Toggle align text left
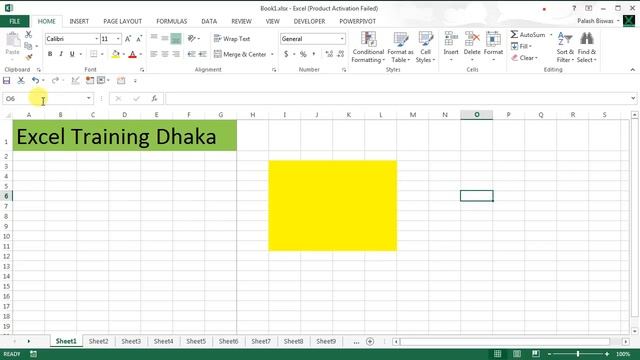Viewport: 640px width, 360px height. 154,54
